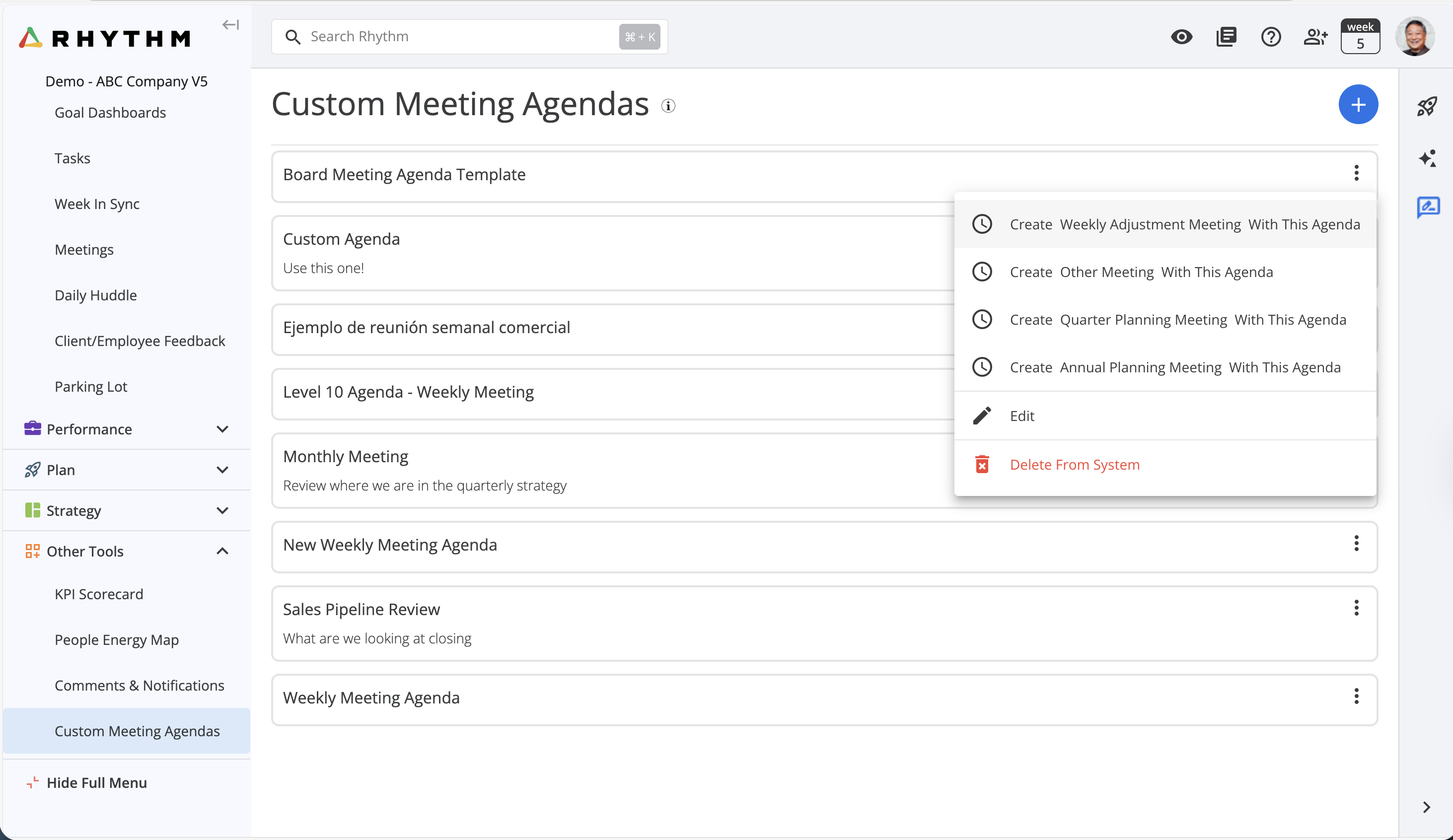Click the rocket icon in right sidebar
The image size is (1453, 840).
(1427, 106)
